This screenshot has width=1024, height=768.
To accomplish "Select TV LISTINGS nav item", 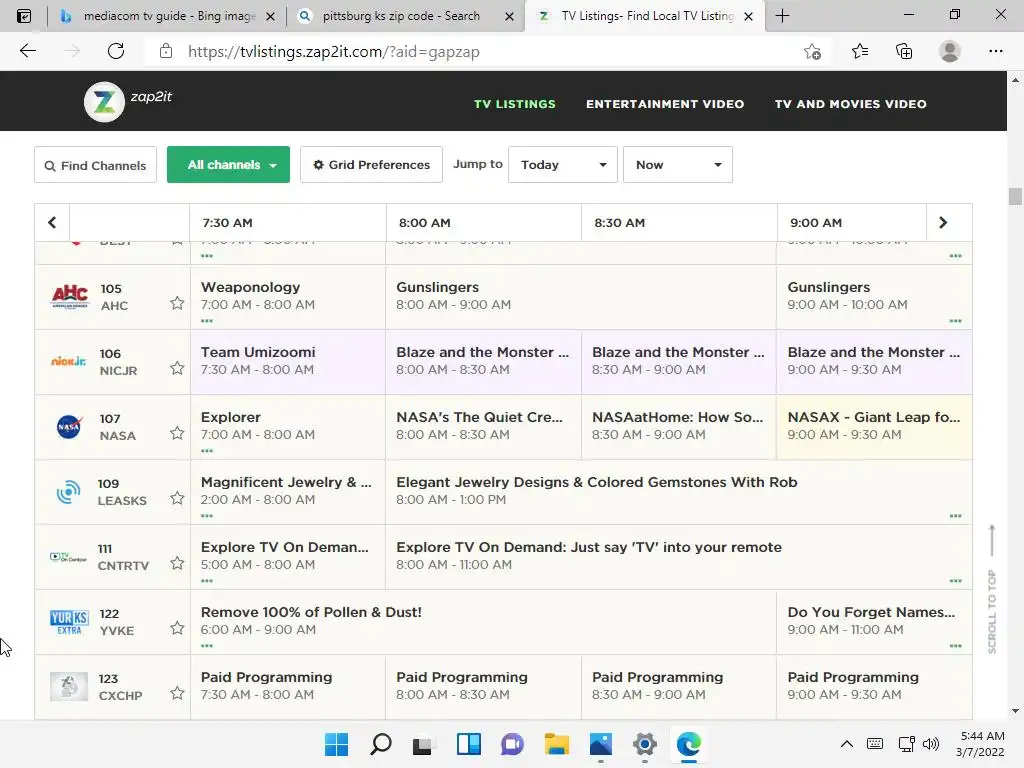I will pyautogui.click(x=515, y=104).
